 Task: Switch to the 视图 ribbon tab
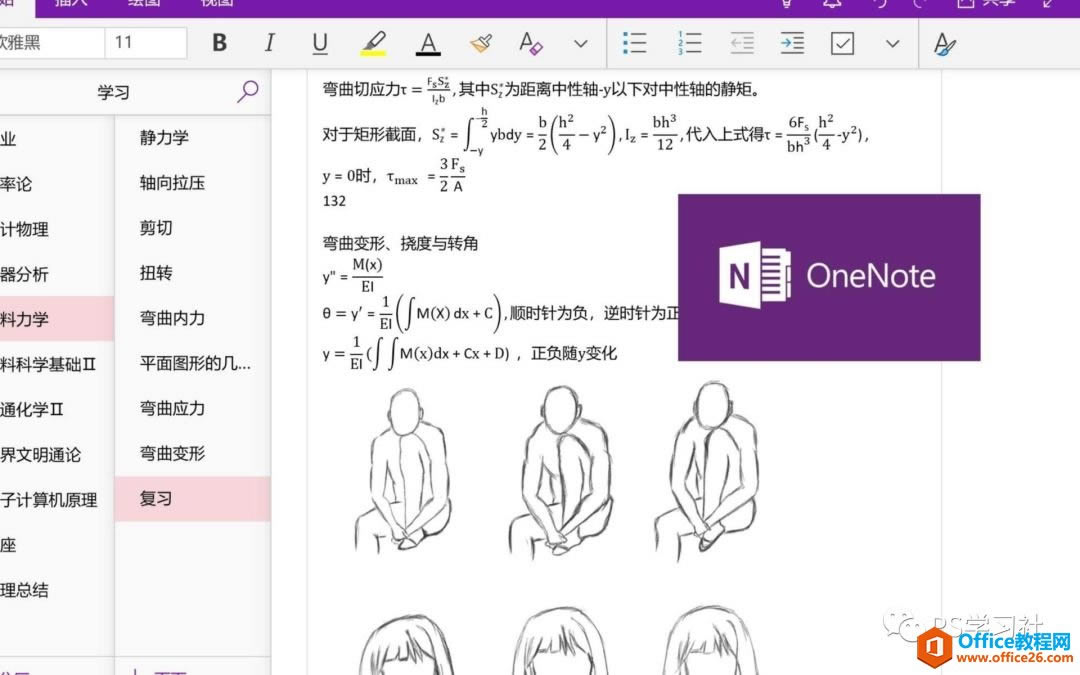pos(216,3)
